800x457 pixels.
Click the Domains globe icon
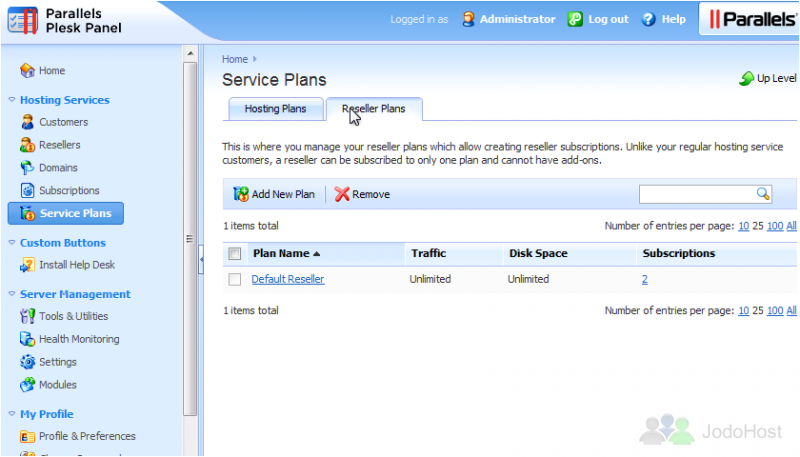[x=27, y=168]
